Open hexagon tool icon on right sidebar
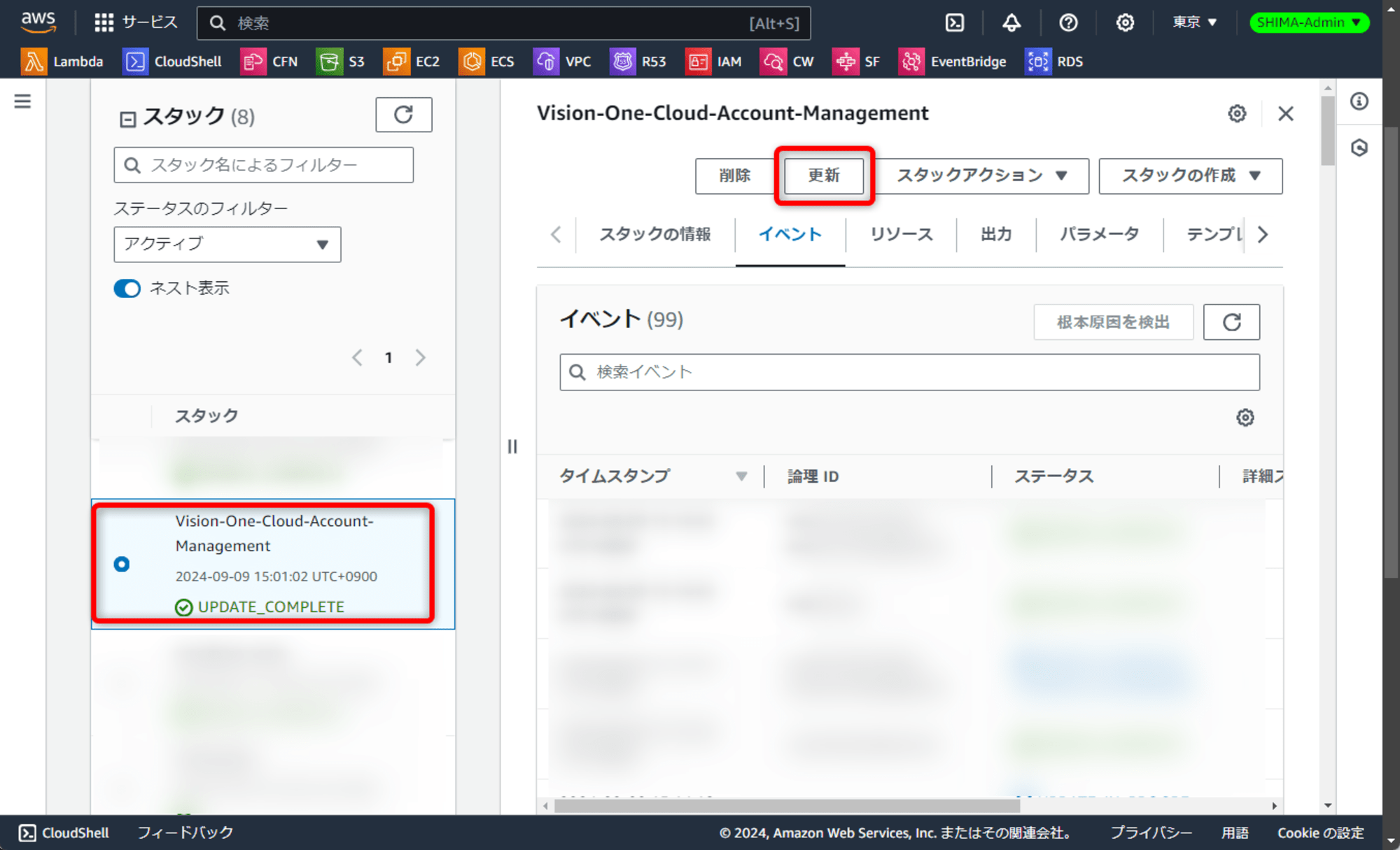 click(x=1359, y=148)
